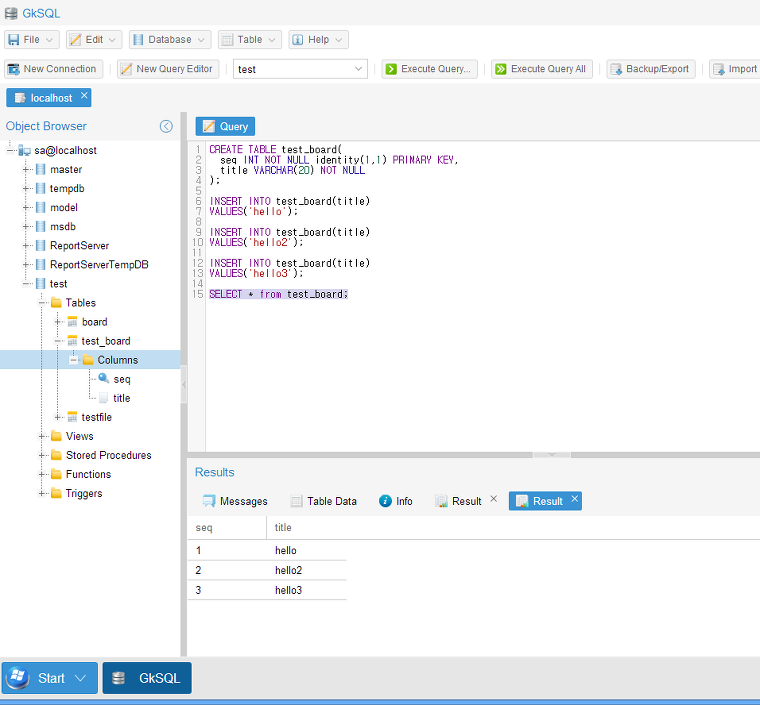
Task: Click Execute Query All button
Action: [x=542, y=69]
